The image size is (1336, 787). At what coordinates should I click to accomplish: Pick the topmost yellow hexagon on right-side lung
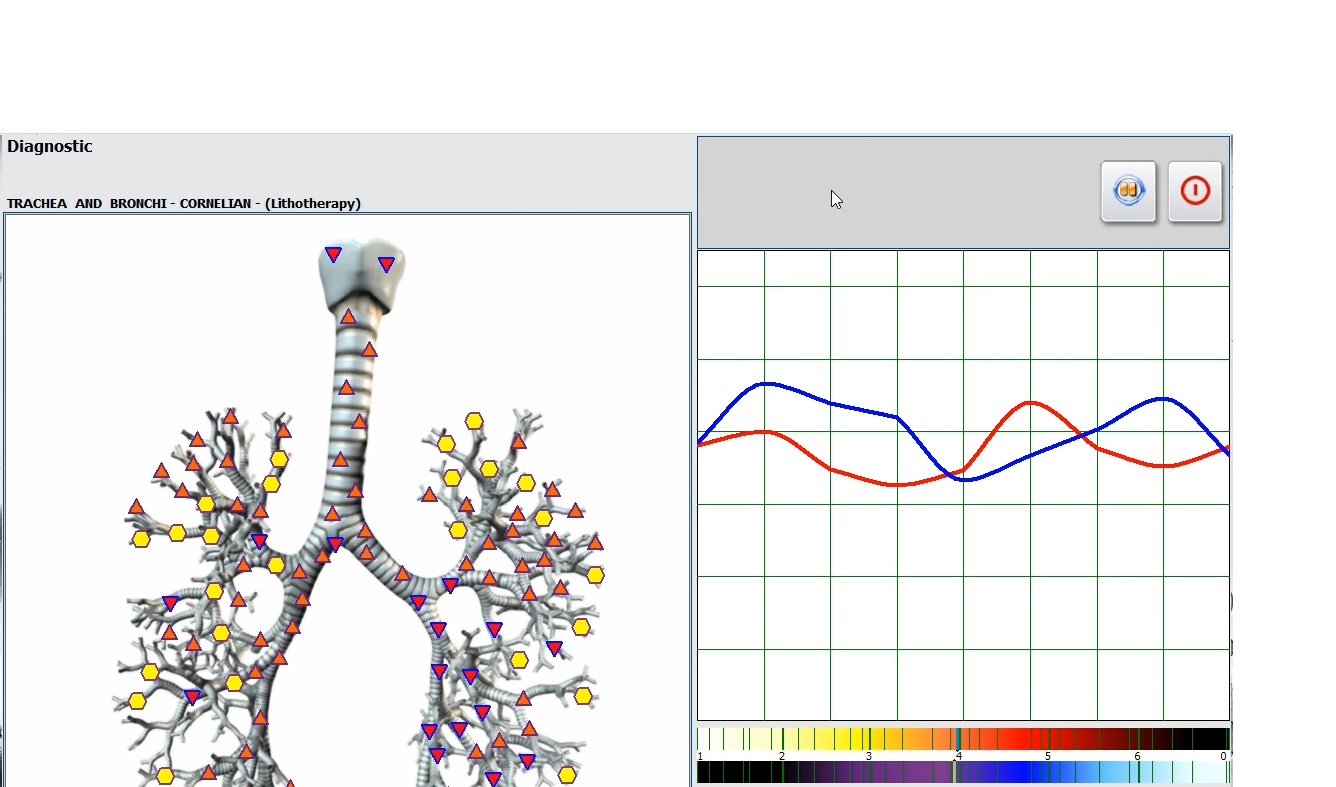(474, 422)
